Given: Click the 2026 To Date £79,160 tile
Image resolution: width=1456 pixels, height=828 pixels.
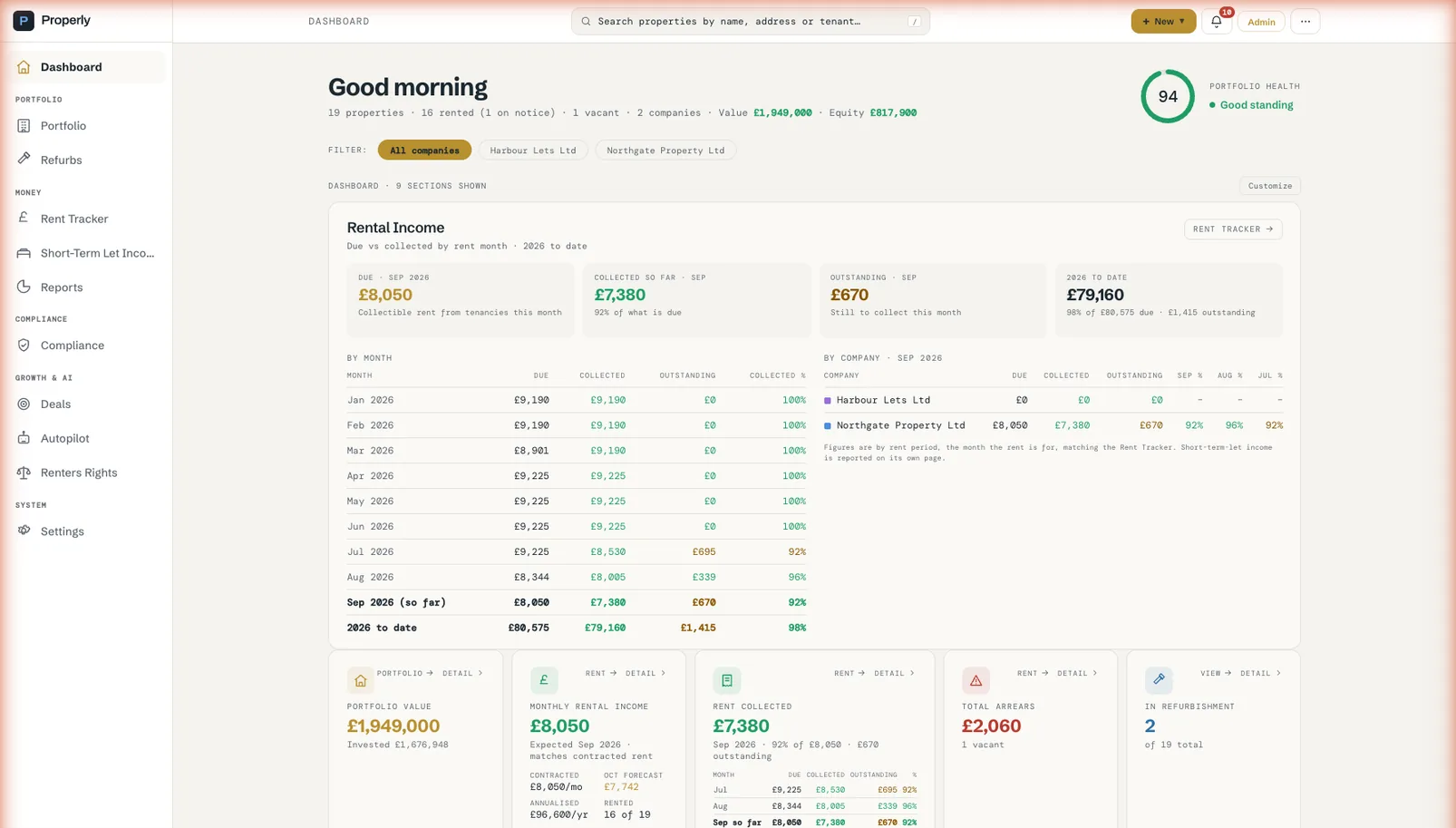Looking at the screenshot, I should 1170,300.
